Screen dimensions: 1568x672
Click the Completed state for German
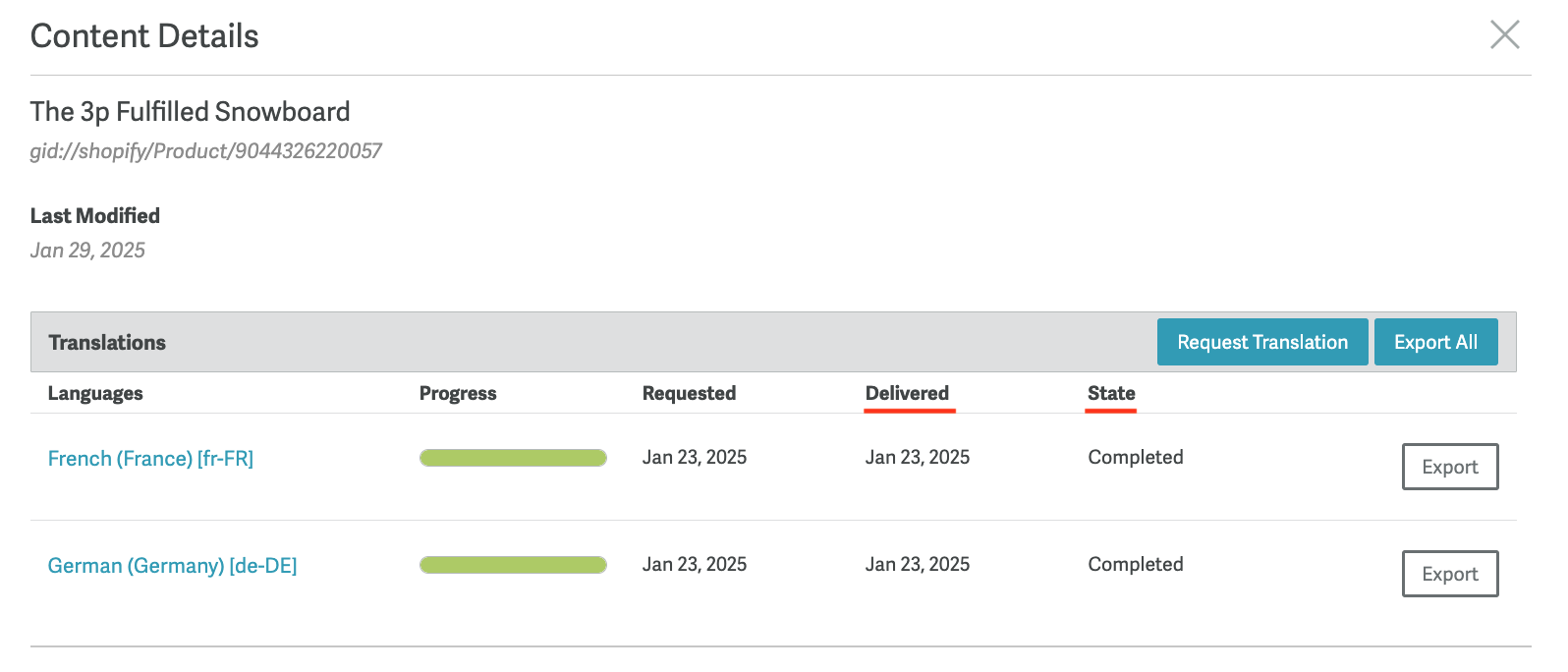point(1135,564)
